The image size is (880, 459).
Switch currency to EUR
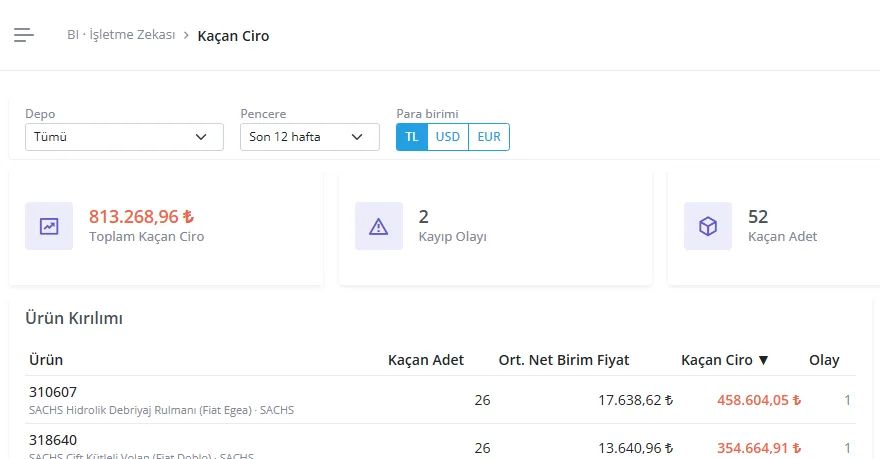tap(489, 137)
